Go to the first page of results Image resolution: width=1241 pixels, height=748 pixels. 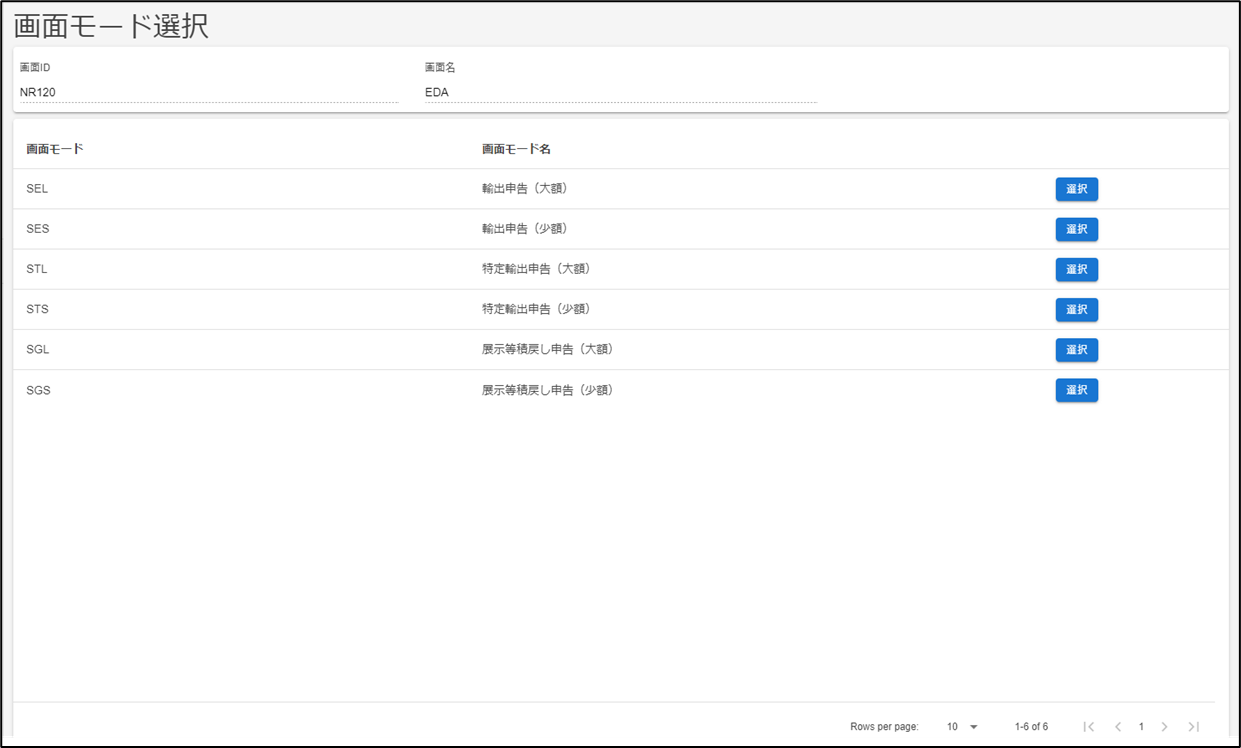pos(1089,727)
